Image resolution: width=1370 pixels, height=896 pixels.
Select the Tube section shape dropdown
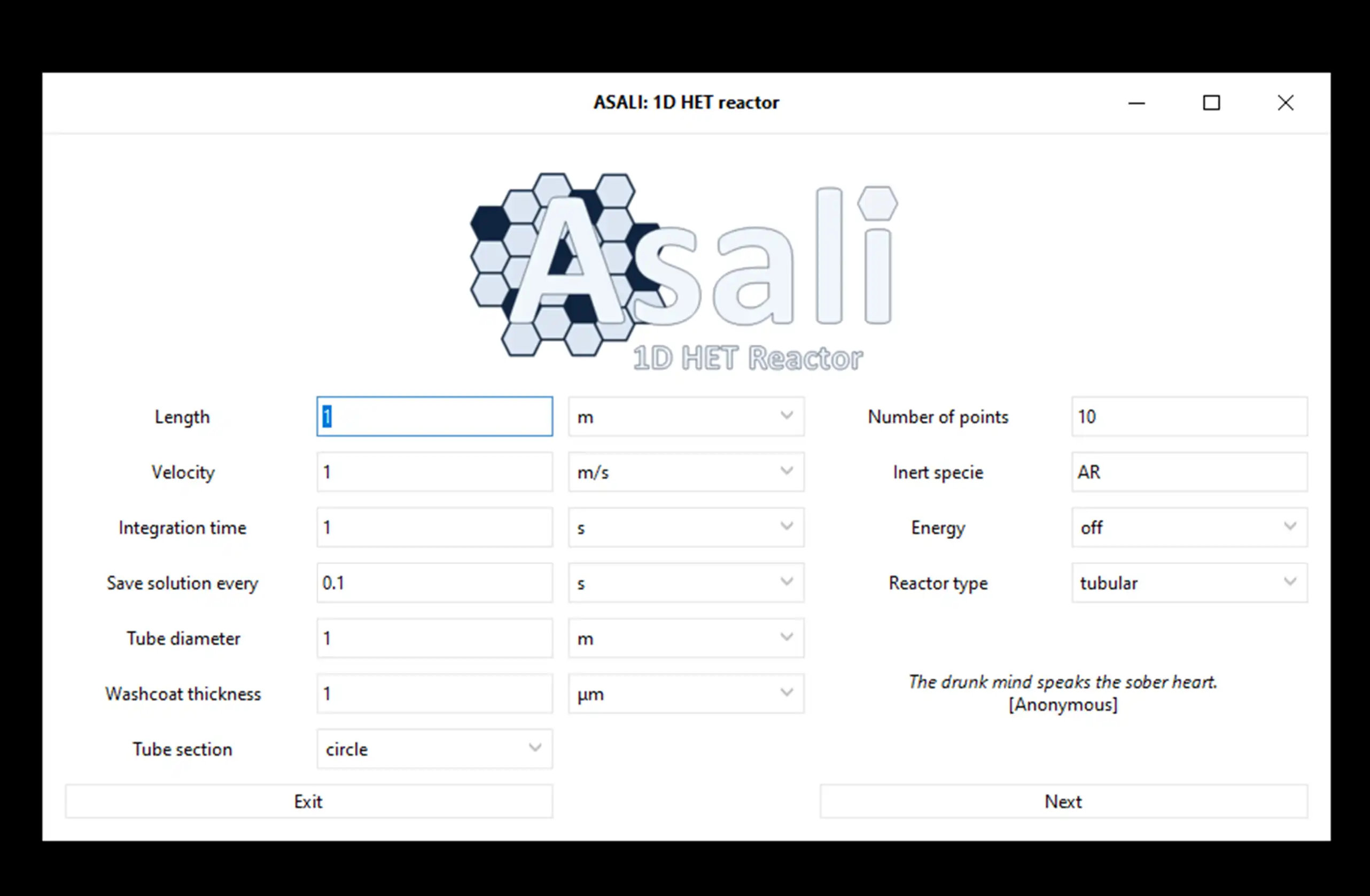coord(432,748)
